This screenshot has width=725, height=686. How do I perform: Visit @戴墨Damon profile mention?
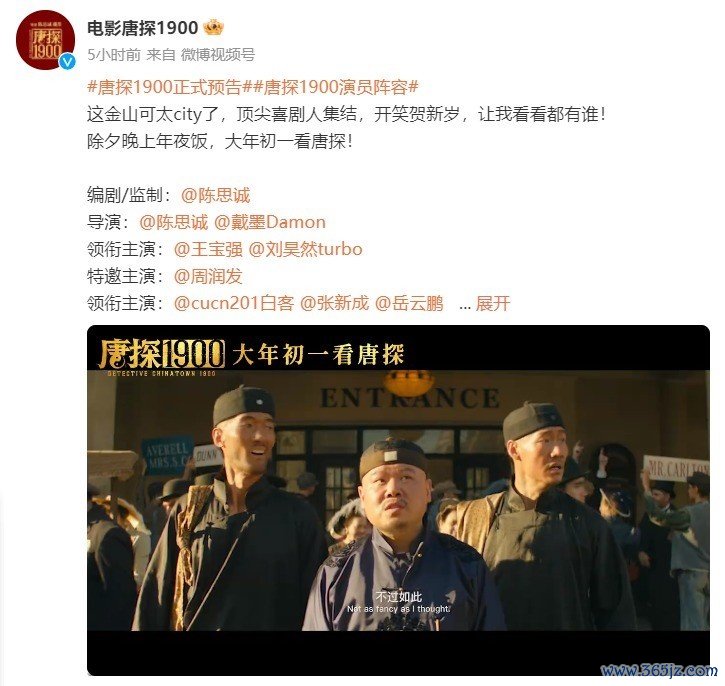pos(270,222)
